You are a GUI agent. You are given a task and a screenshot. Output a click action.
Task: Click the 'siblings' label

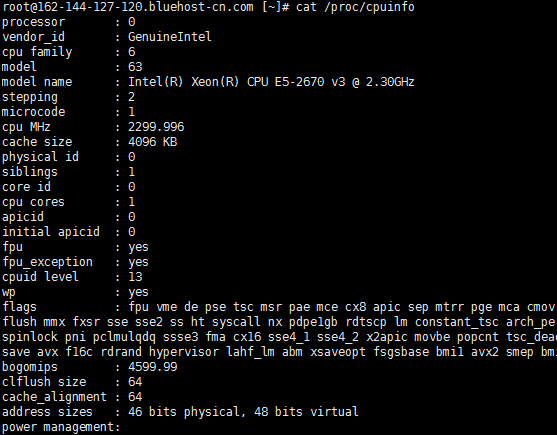click(x=29, y=172)
